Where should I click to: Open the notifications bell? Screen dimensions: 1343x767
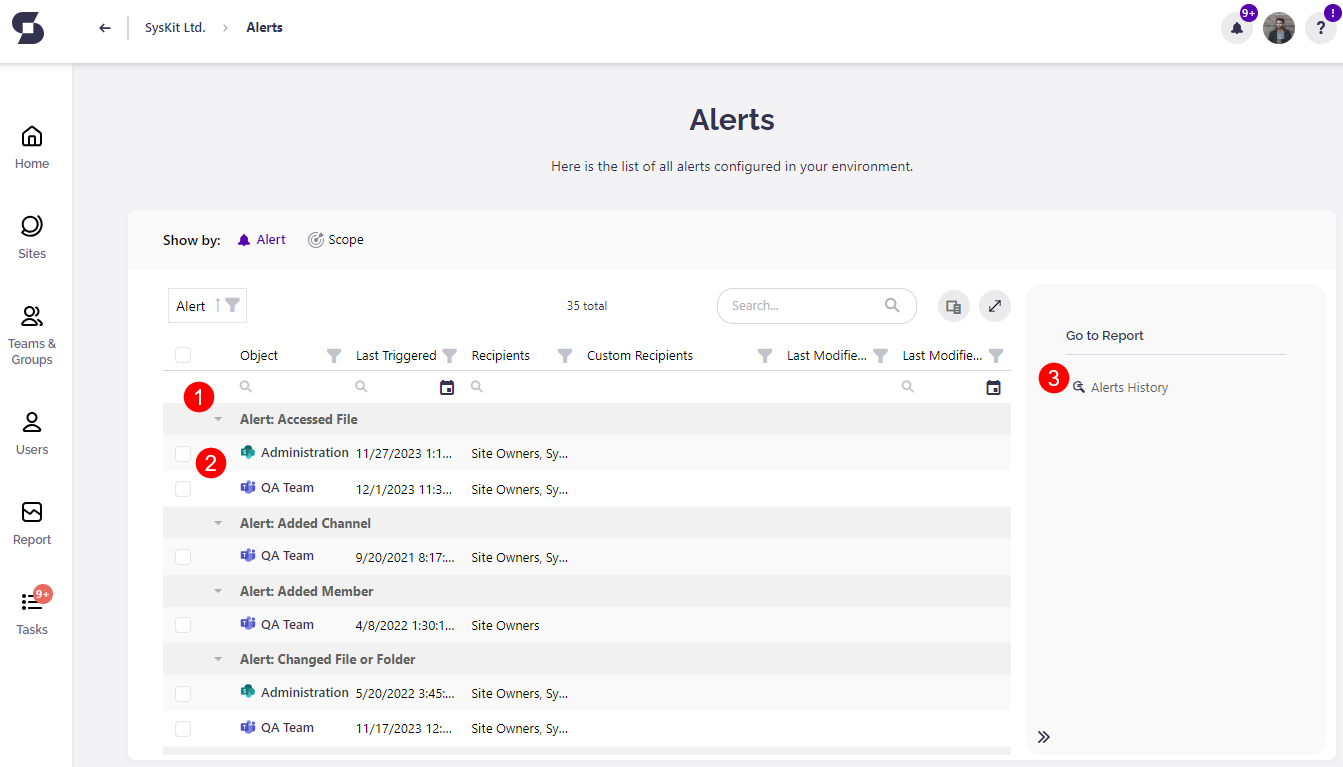tap(1237, 28)
